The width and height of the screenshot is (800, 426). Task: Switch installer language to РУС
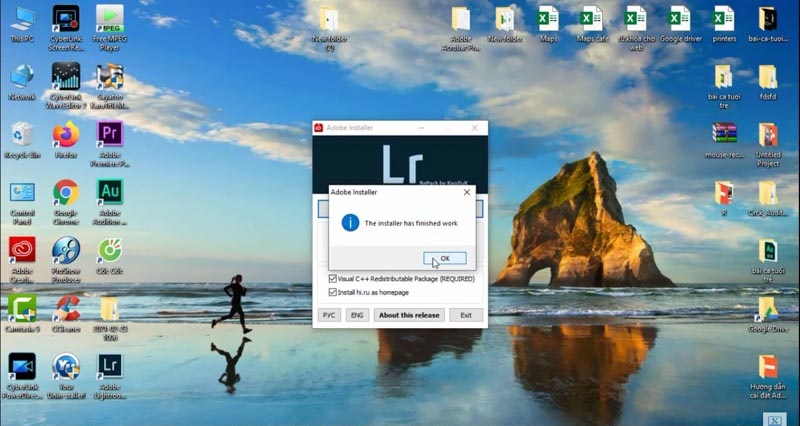[x=329, y=315]
